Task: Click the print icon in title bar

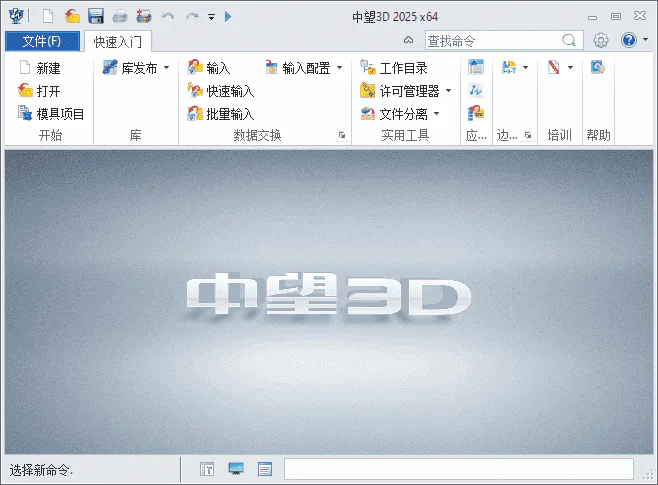Action: point(120,16)
